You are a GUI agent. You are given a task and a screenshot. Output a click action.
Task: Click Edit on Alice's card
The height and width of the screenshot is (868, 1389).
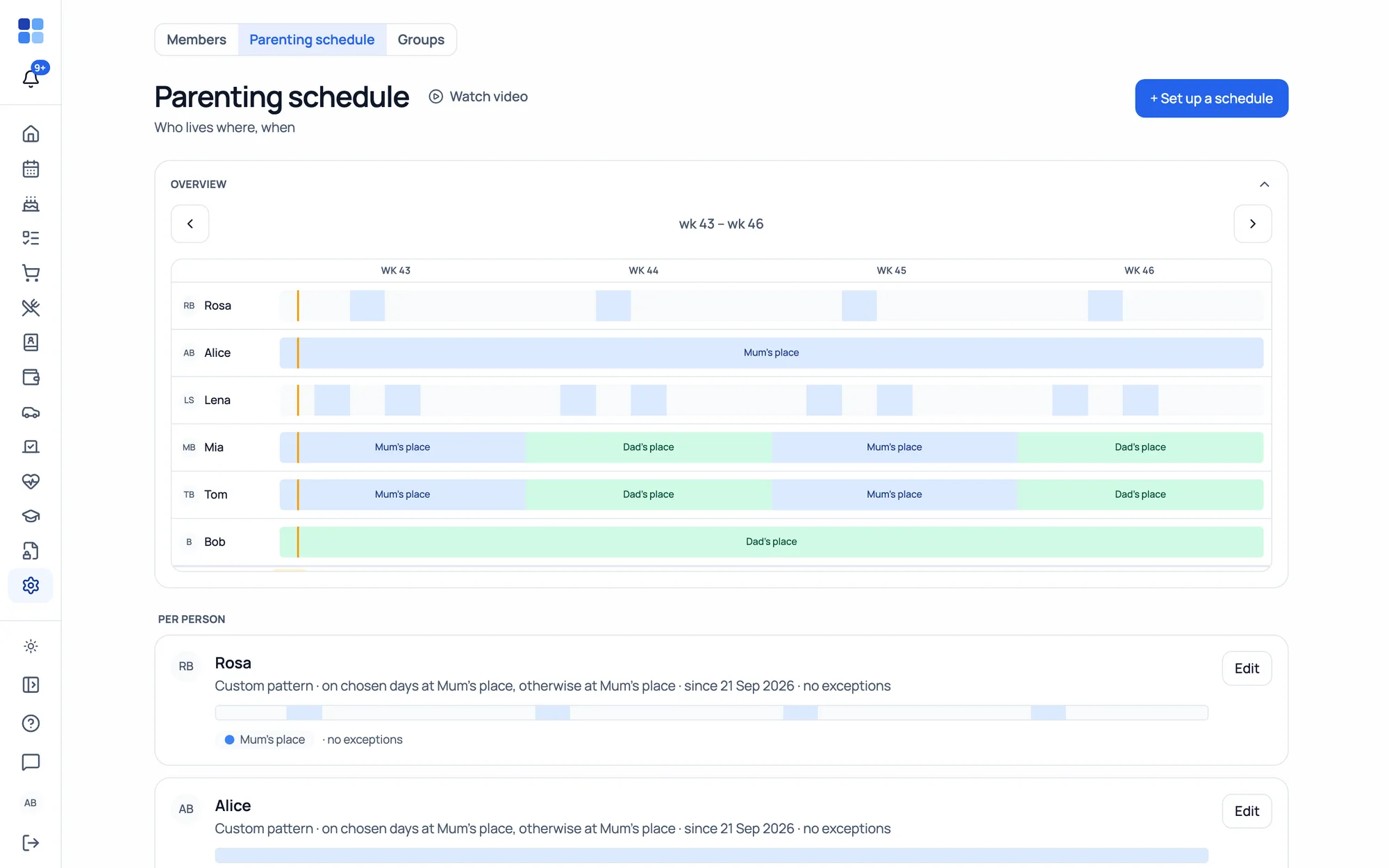[x=1247, y=811]
